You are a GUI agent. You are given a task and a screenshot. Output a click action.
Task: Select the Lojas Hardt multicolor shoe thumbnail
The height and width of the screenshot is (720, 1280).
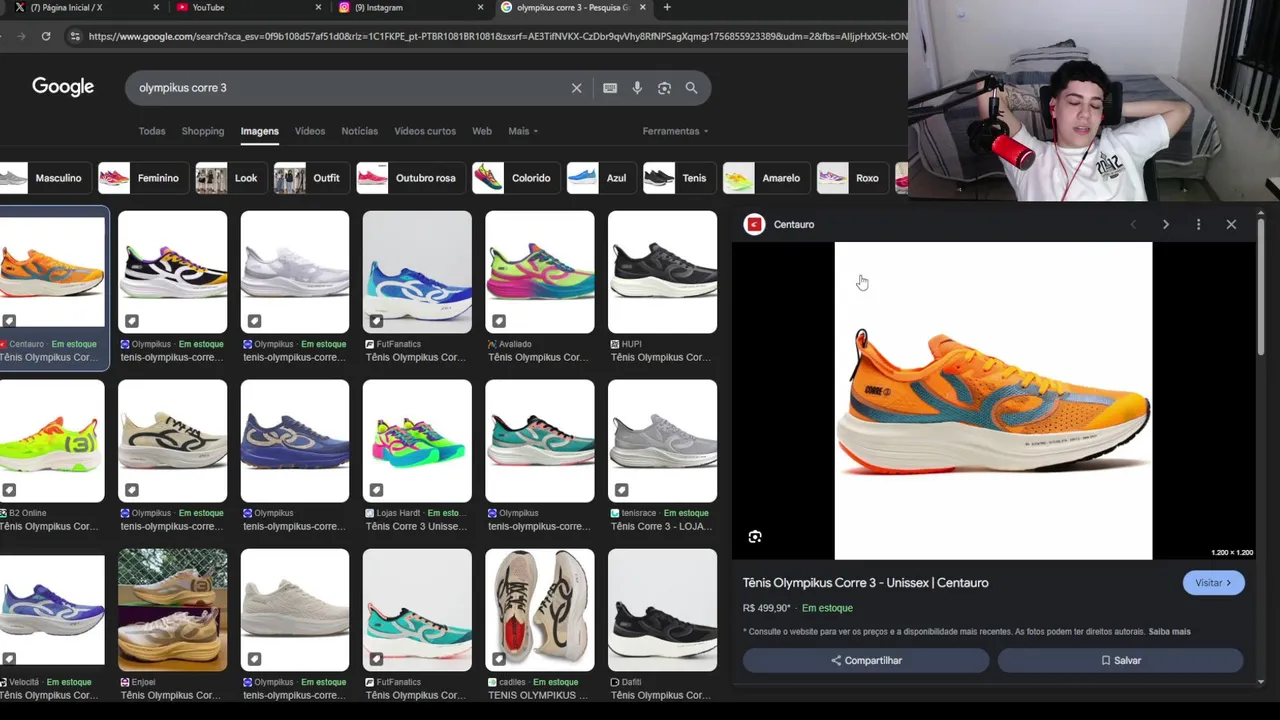click(x=417, y=440)
